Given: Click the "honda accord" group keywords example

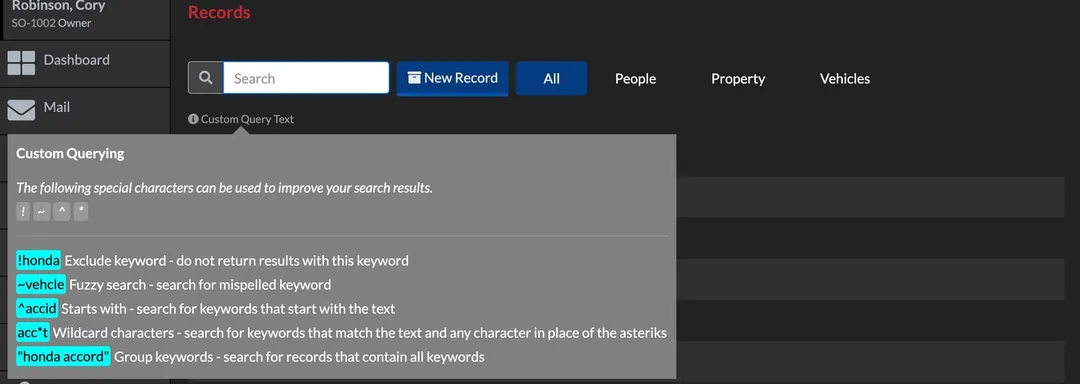Looking at the screenshot, I should [x=63, y=357].
